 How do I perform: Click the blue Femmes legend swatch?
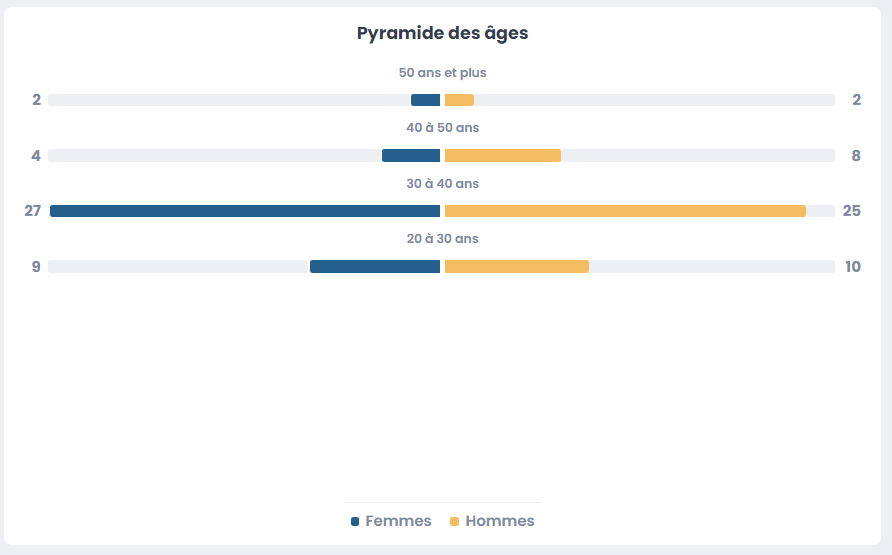tap(355, 522)
